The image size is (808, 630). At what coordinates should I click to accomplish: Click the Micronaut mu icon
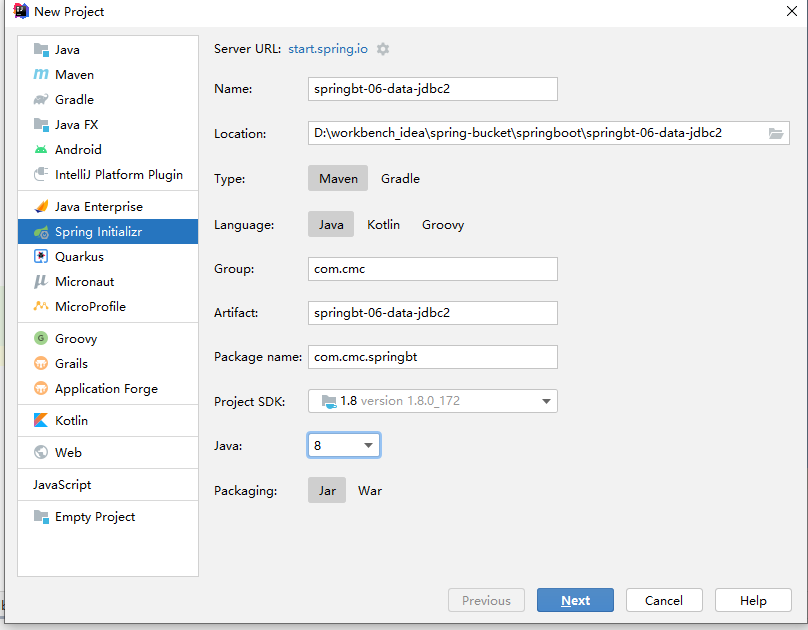[41, 281]
